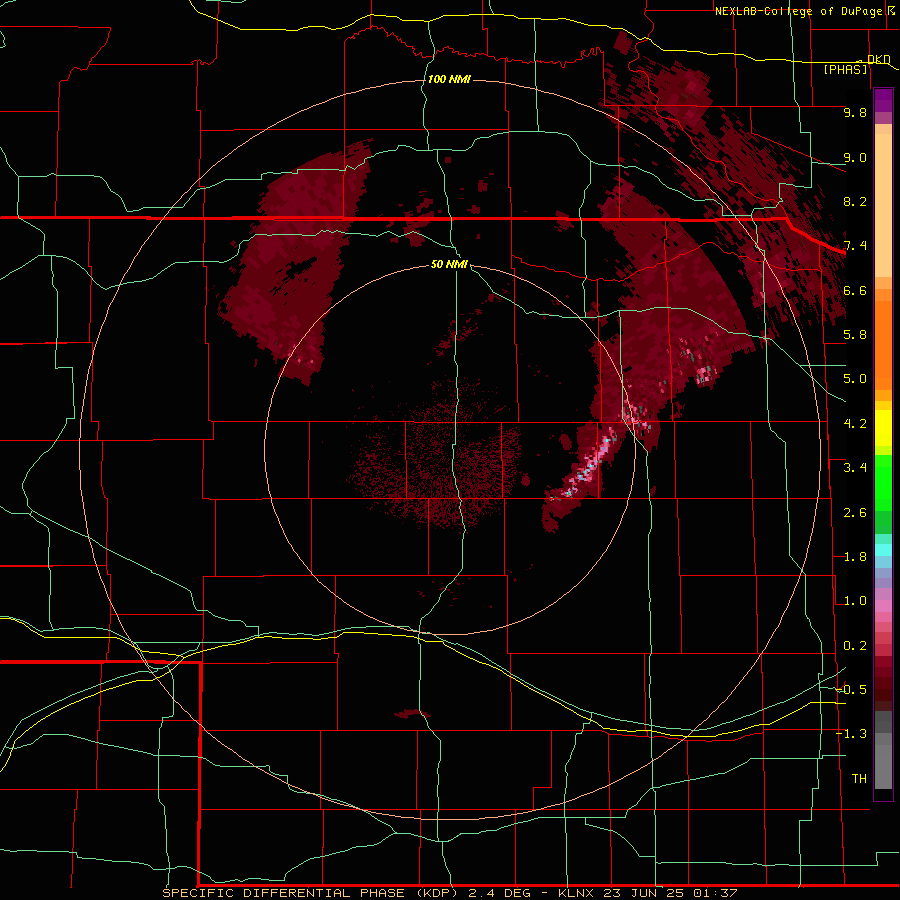Click the 3.4 value on color scale
The image size is (900, 900).
pyautogui.click(x=855, y=468)
